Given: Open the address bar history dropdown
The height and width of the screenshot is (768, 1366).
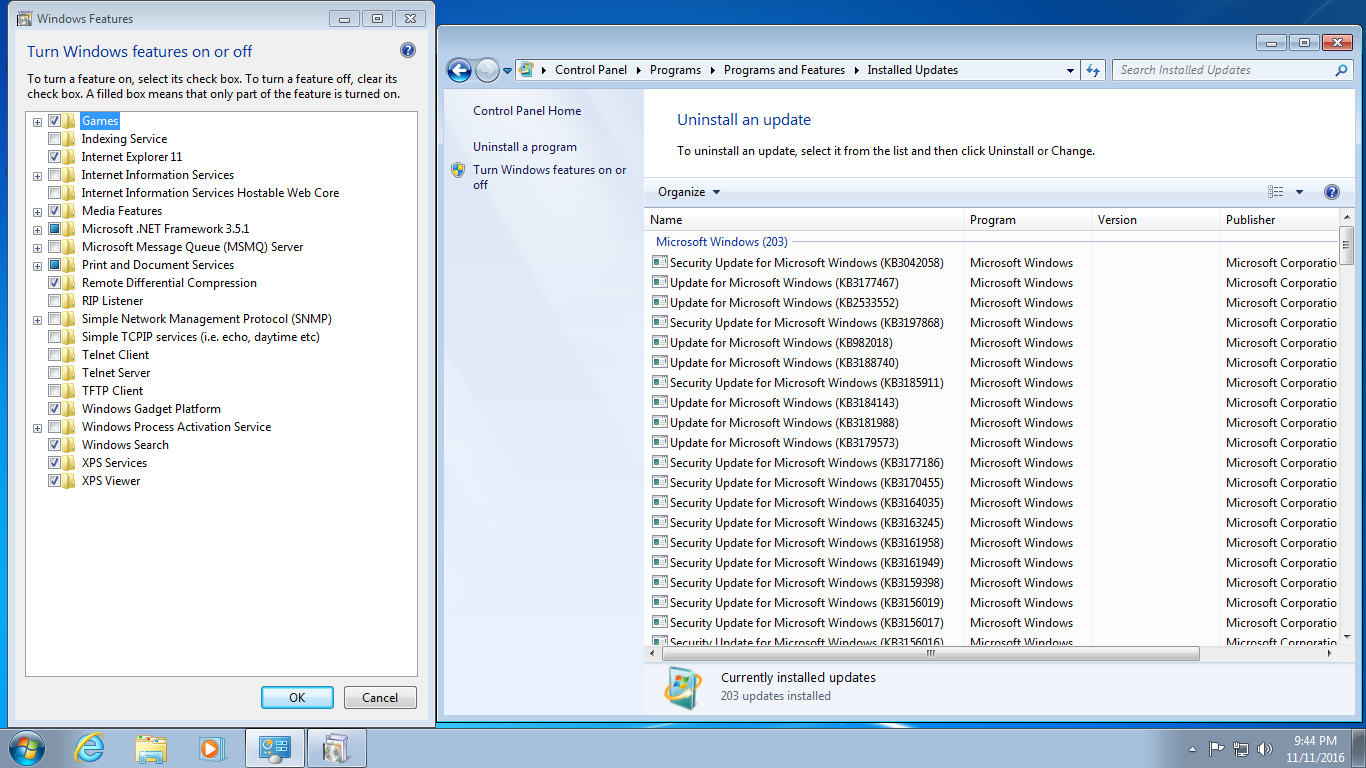Looking at the screenshot, I should pyautogui.click(x=1071, y=70).
